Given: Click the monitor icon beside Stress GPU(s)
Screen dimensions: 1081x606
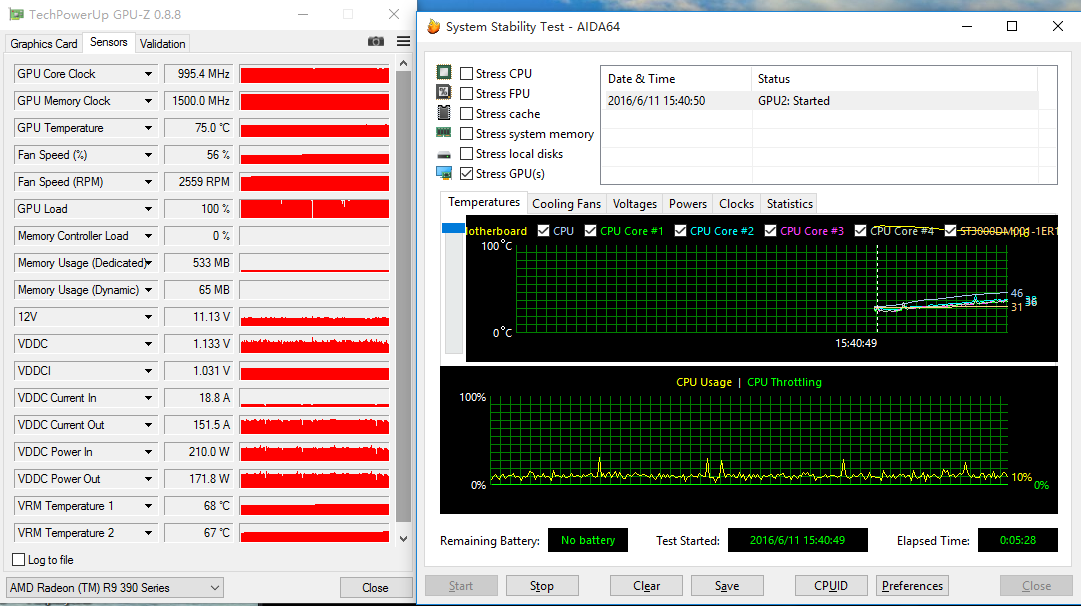Looking at the screenshot, I should [444, 173].
